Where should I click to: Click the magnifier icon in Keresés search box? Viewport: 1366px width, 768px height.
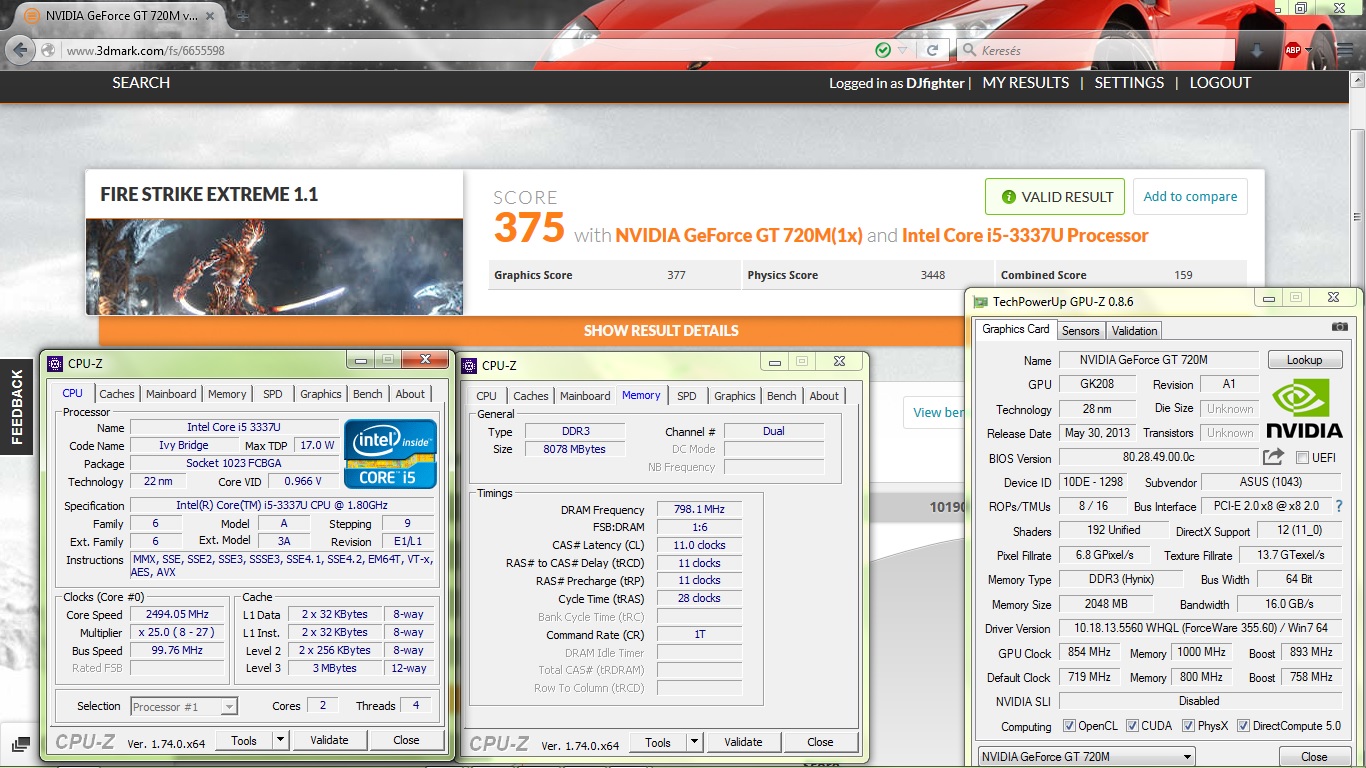click(x=969, y=50)
